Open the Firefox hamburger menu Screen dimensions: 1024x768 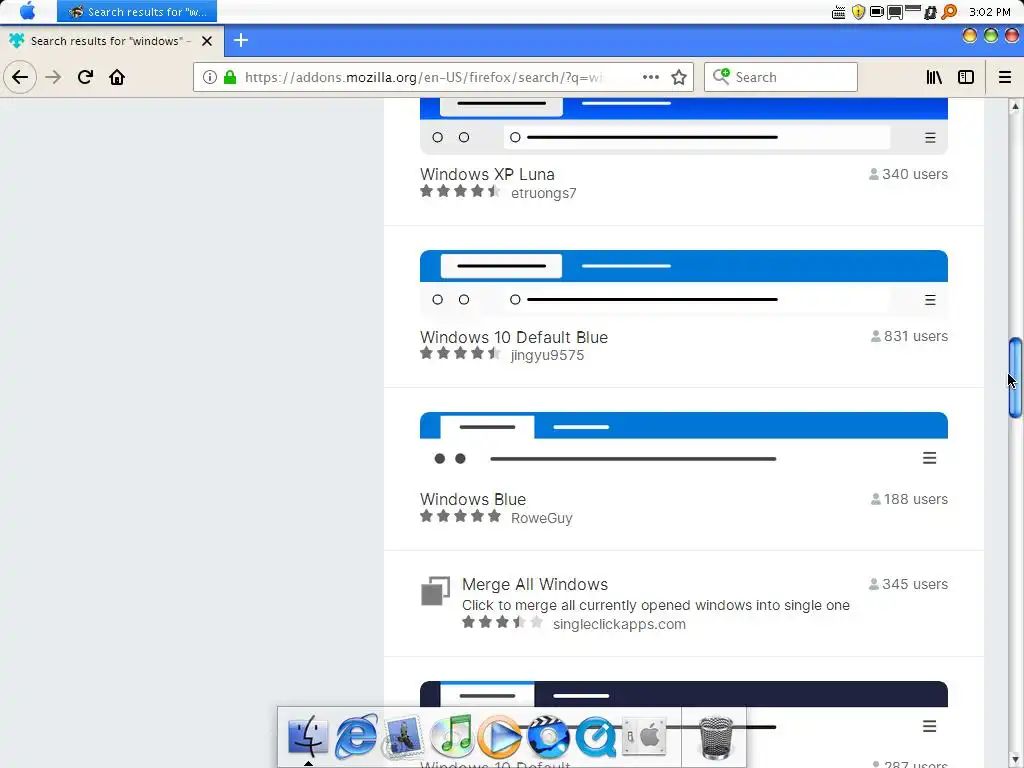[1005, 77]
